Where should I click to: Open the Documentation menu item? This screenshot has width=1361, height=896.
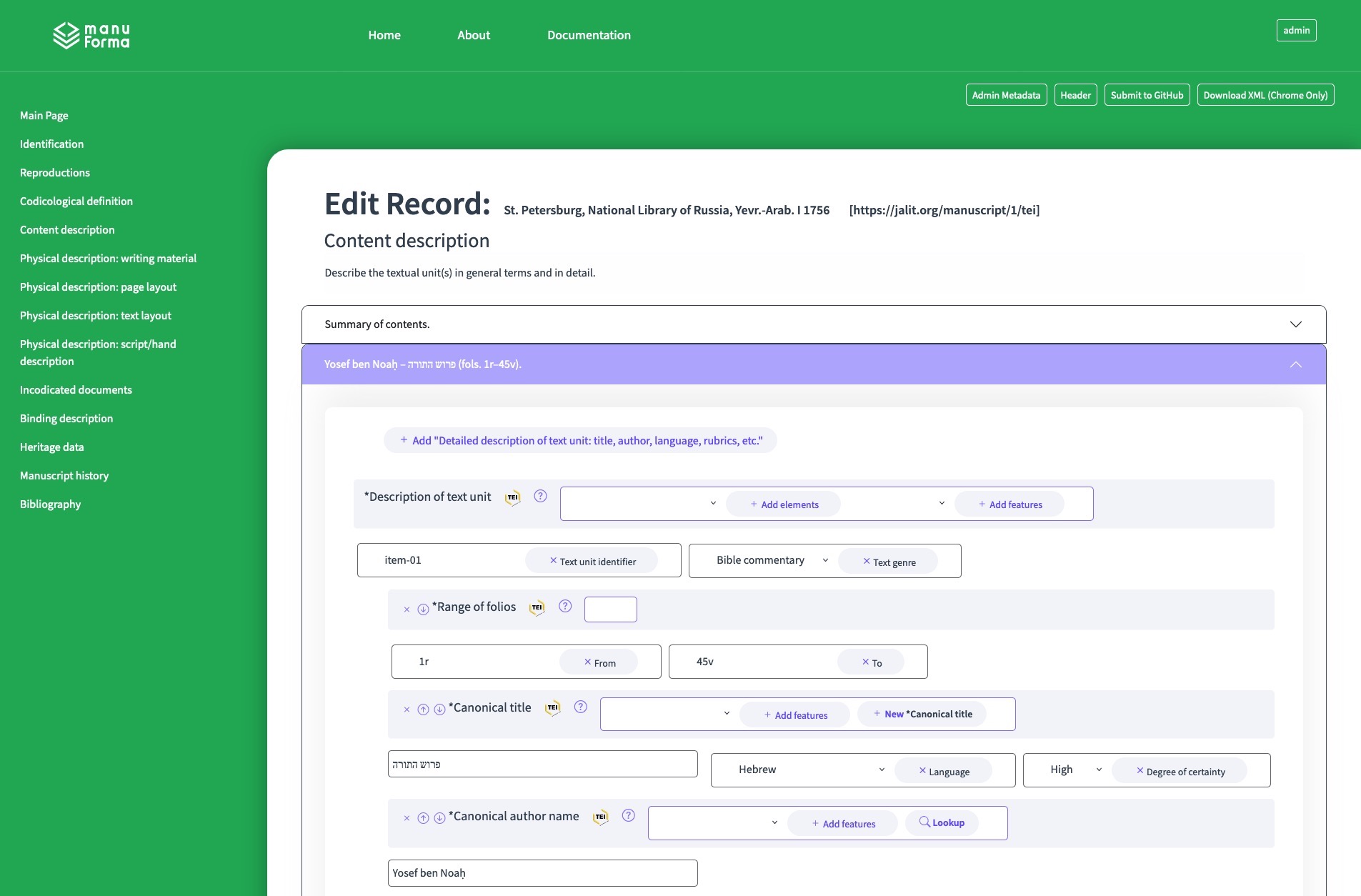point(589,35)
